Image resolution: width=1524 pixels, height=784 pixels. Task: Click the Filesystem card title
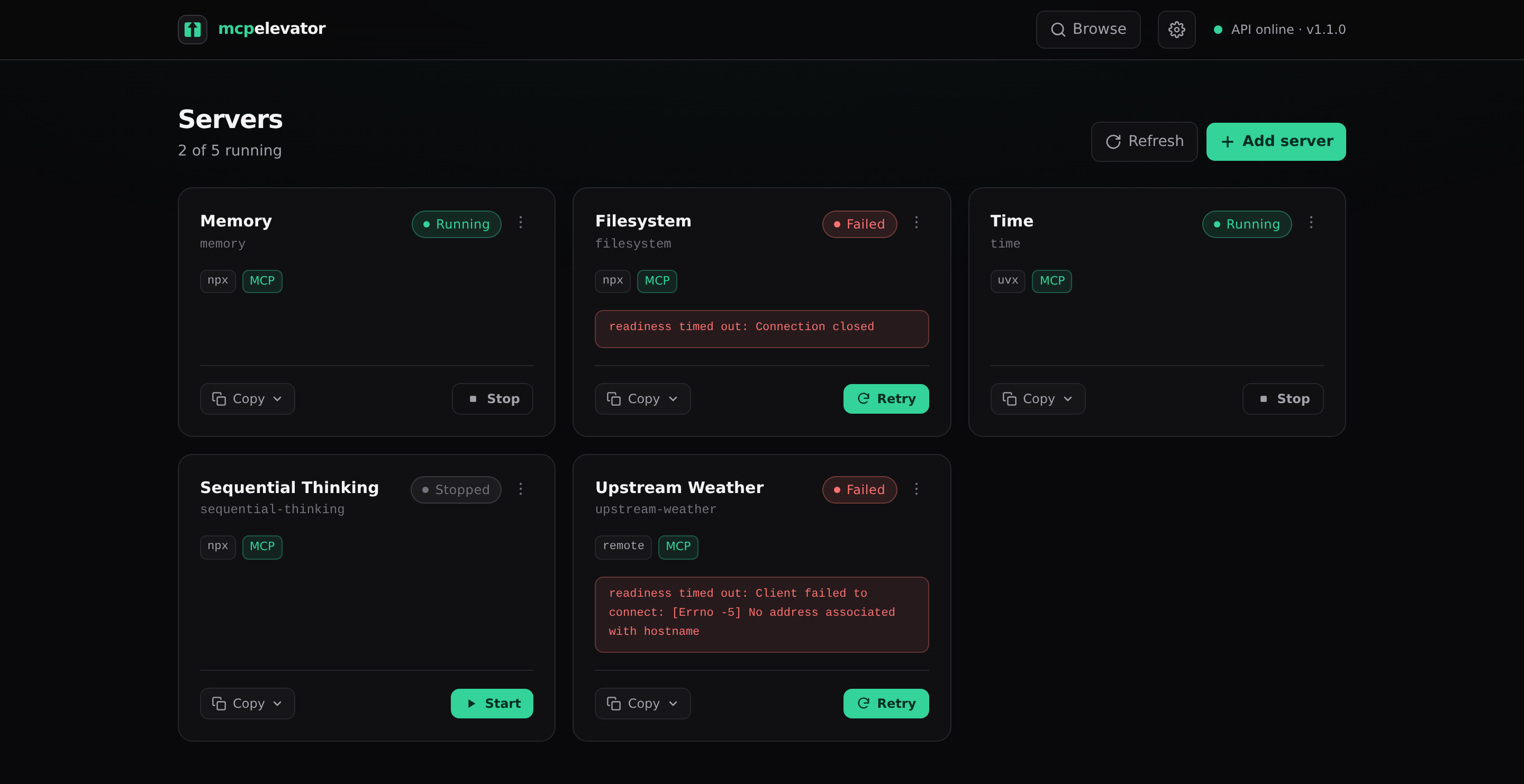tap(643, 221)
